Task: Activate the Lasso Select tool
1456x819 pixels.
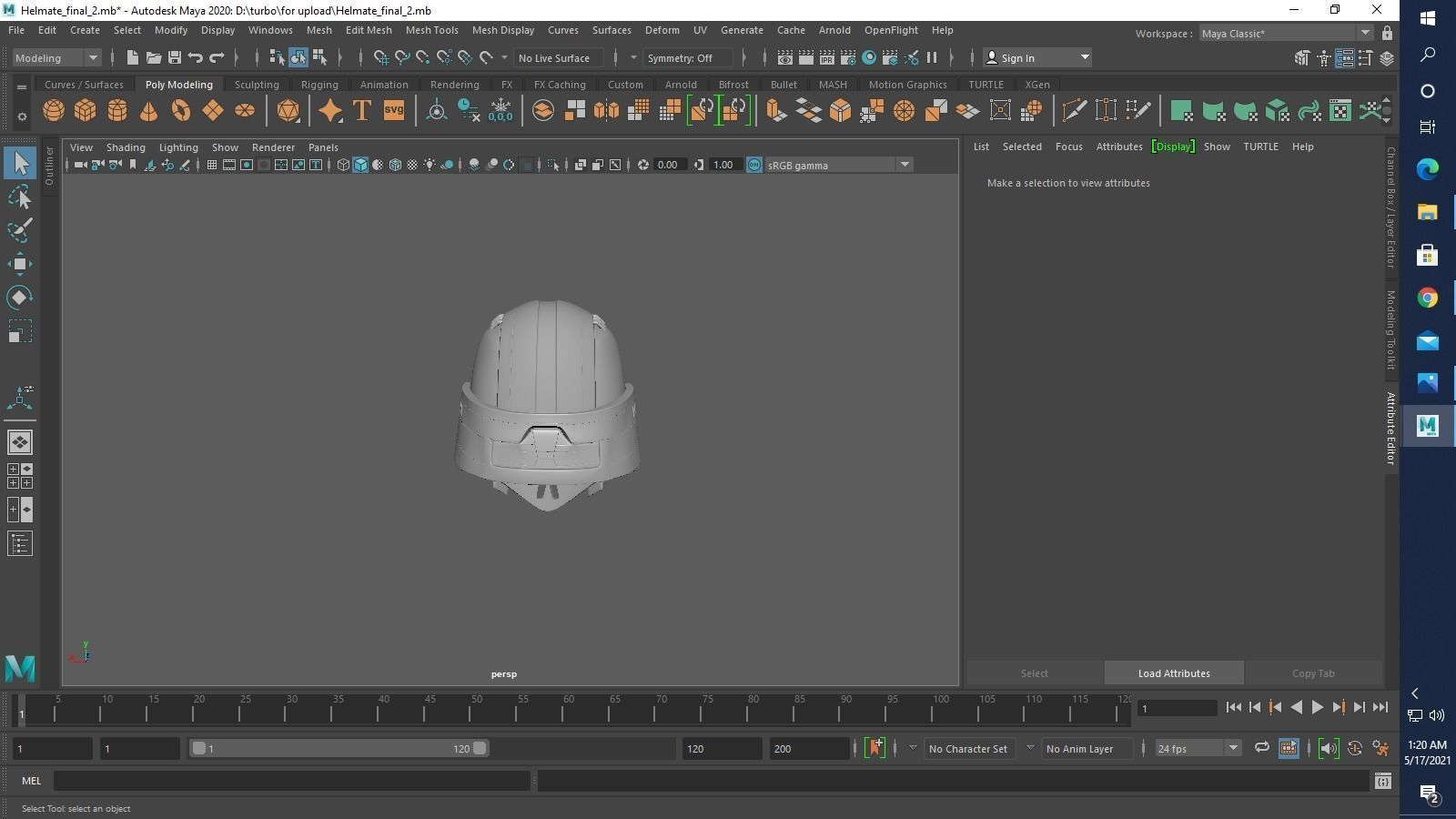Action: [x=20, y=197]
